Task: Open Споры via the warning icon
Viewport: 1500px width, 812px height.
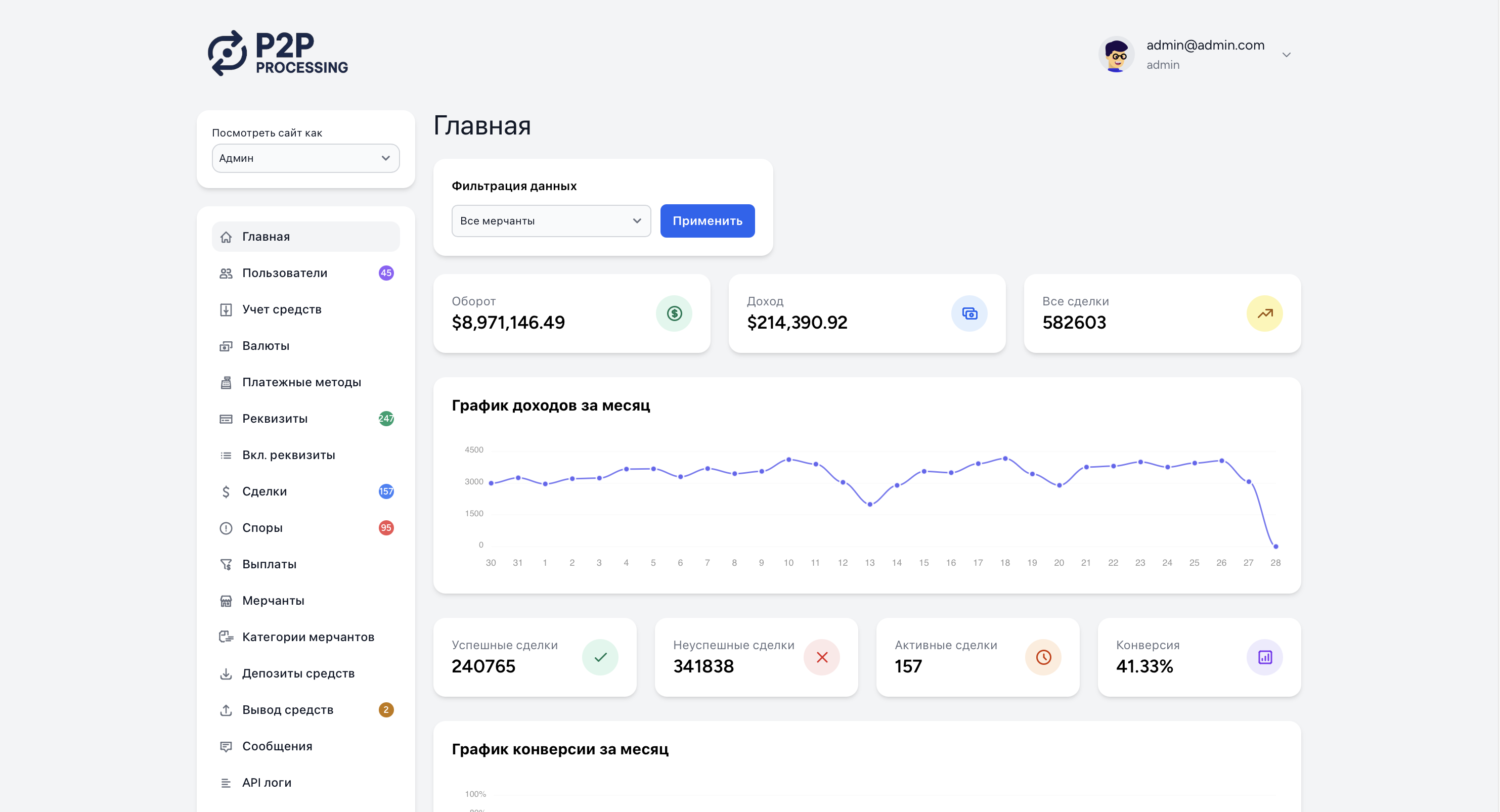Action: coord(227,527)
